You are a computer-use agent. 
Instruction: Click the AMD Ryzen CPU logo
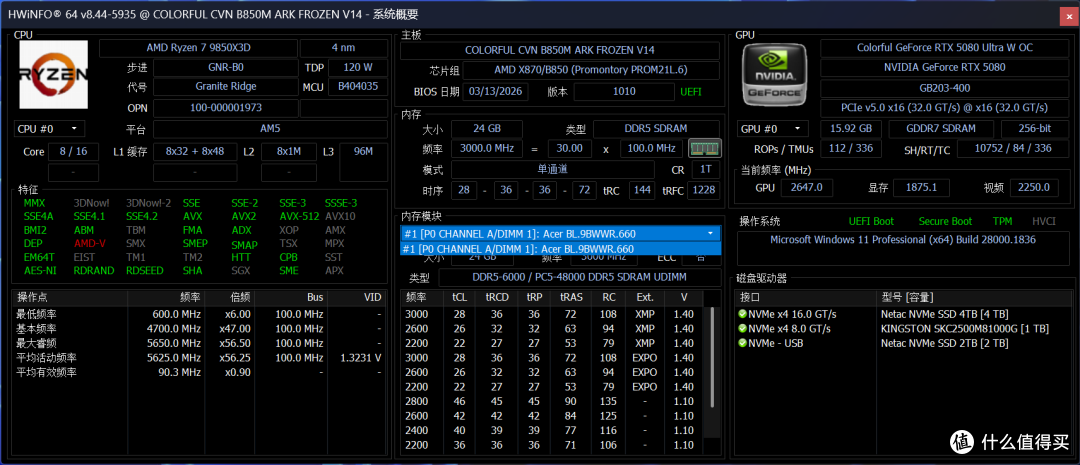[x=54, y=74]
